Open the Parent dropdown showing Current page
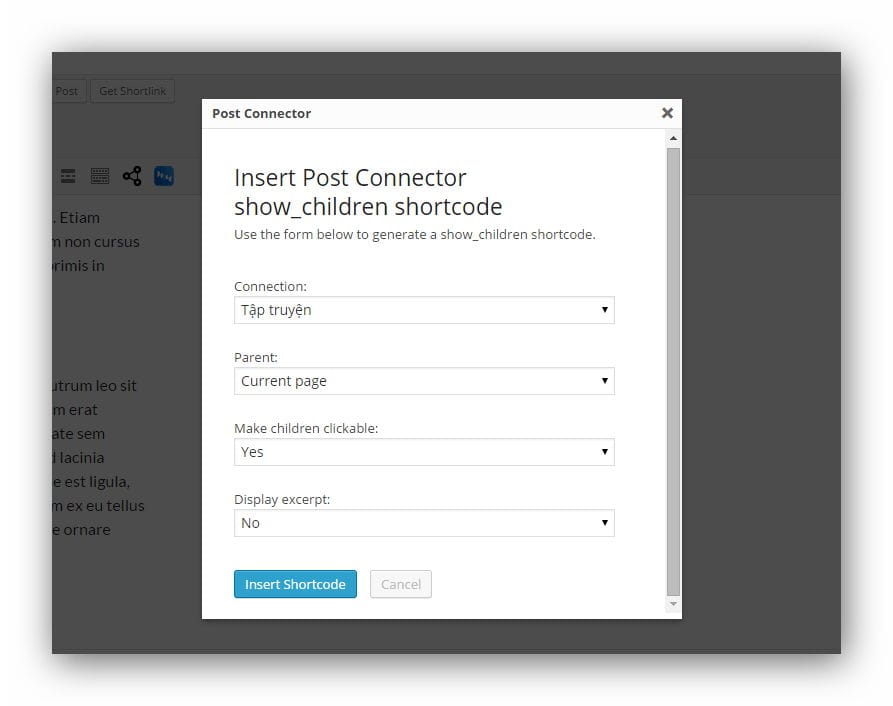Viewport: 893px width, 706px height. click(424, 381)
